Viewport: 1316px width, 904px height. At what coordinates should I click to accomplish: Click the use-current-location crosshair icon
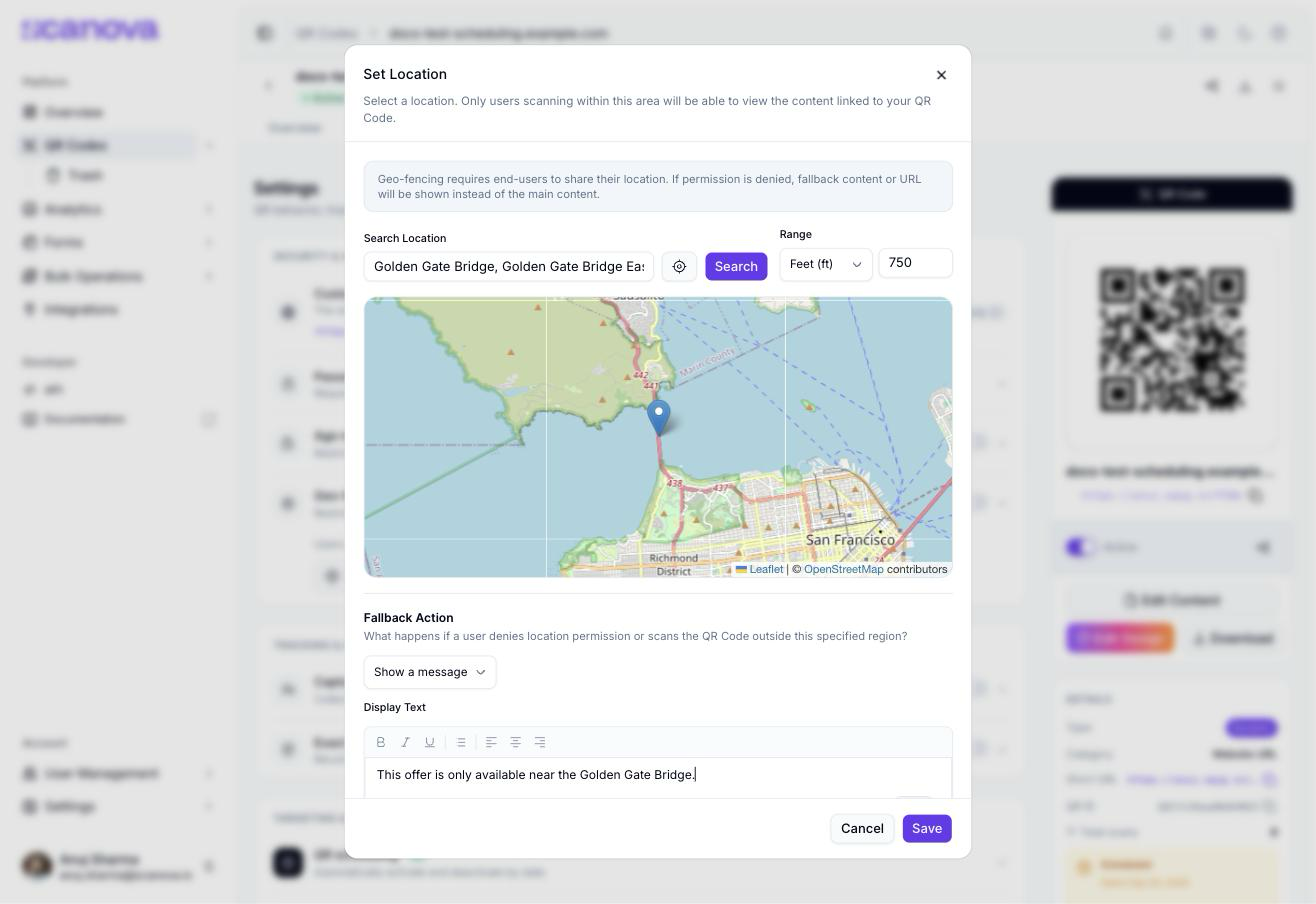[679, 266]
